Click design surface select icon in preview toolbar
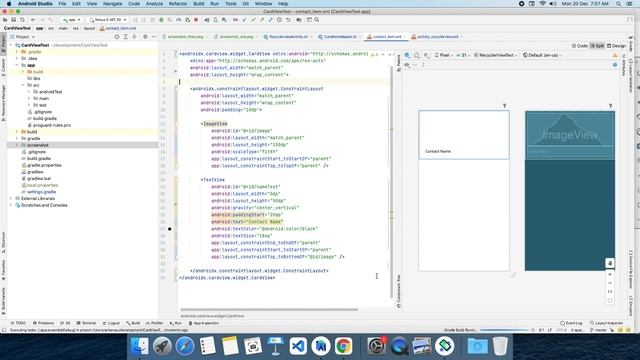The height and width of the screenshot is (360, 640). (407, 55)
